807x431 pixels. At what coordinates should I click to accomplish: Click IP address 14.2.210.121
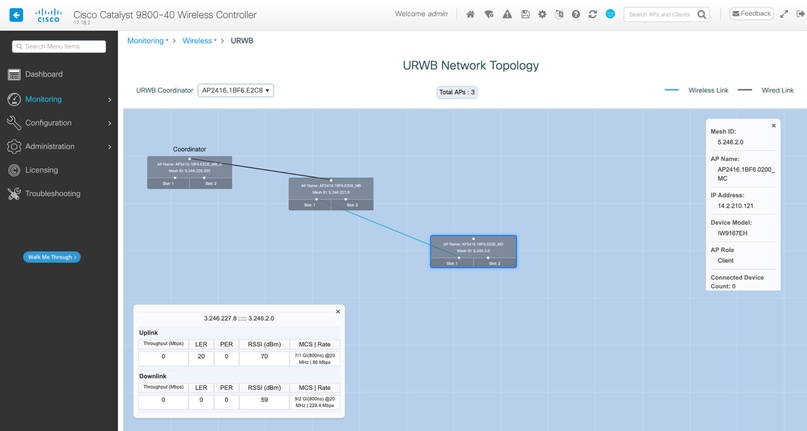point(735,205)
